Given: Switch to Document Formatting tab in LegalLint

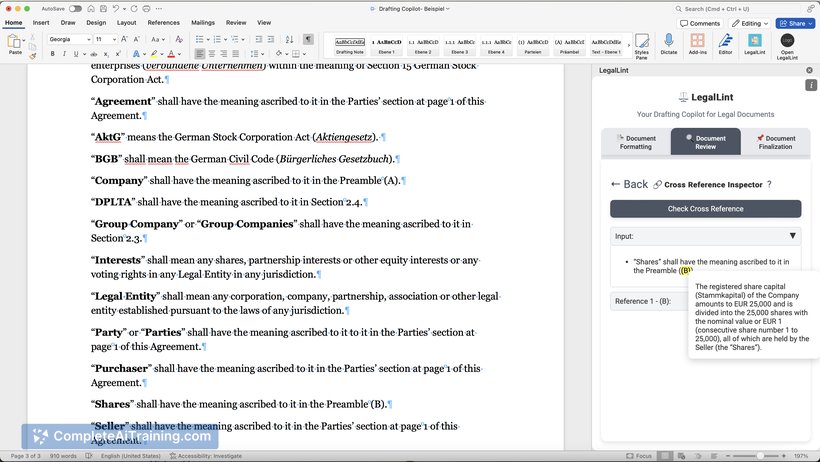Looking at the screenshot, I should pos(636,142).
